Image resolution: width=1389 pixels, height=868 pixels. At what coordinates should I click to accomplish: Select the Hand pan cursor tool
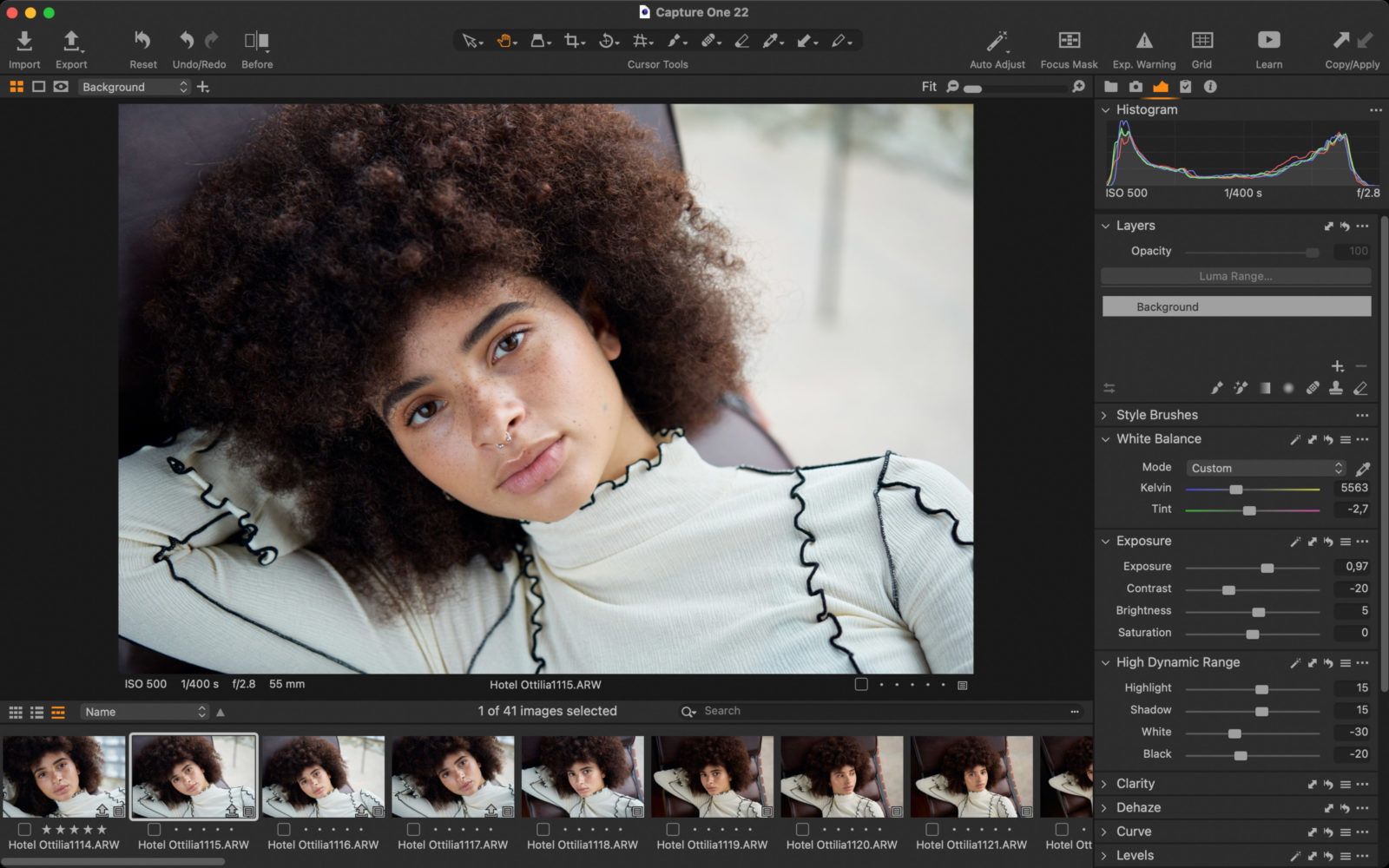[506, 40]
